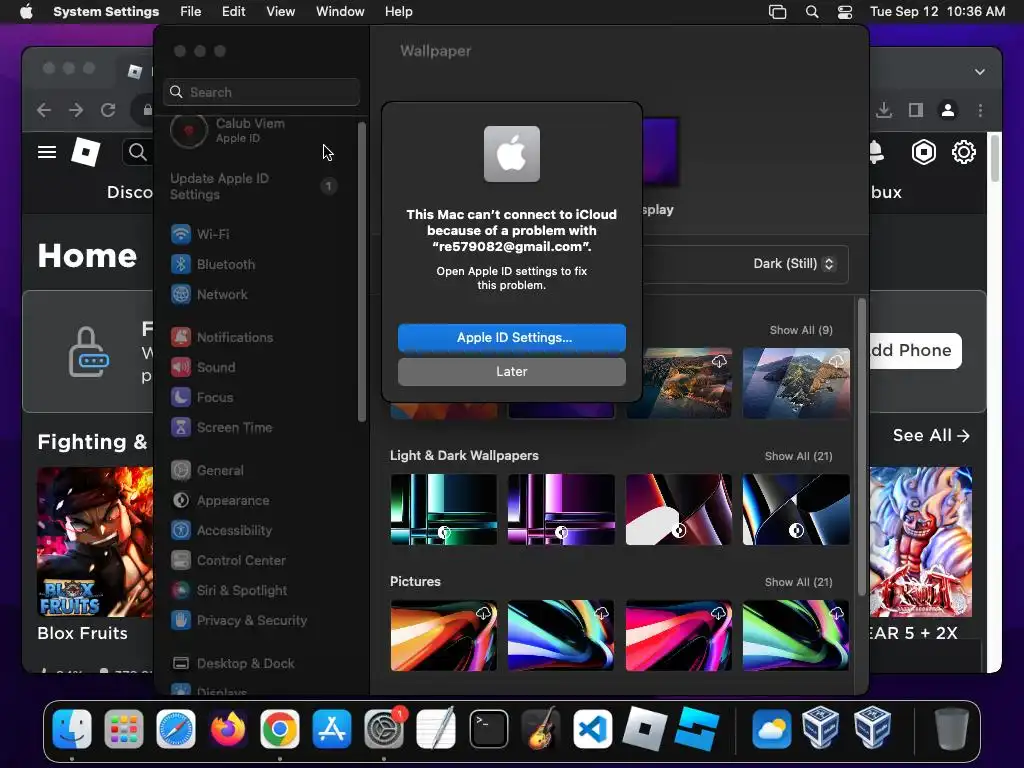The width and height of the screenshot is (1024, 768).
Task: Open Apple ID Settings from the dialog
Action: point(511,338)
